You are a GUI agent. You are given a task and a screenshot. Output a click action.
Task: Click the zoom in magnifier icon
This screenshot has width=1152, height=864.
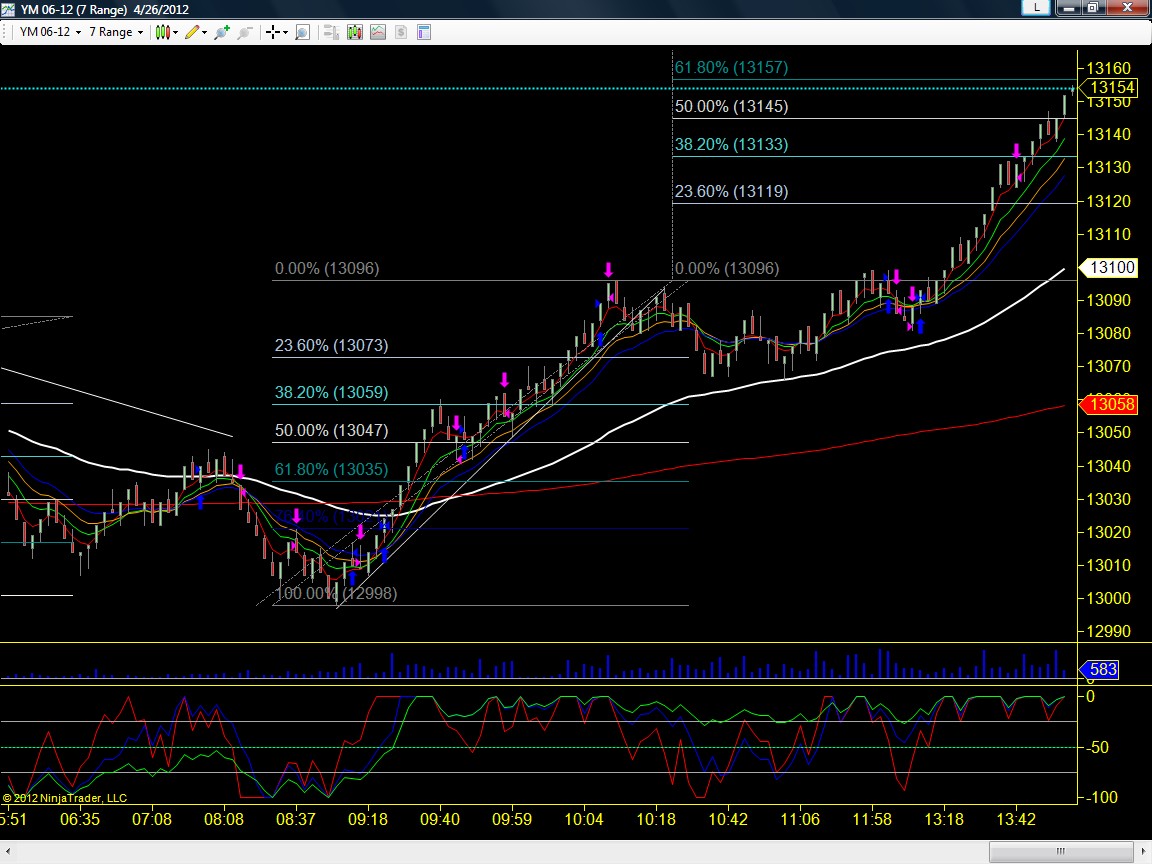click(x=222, y=32)
